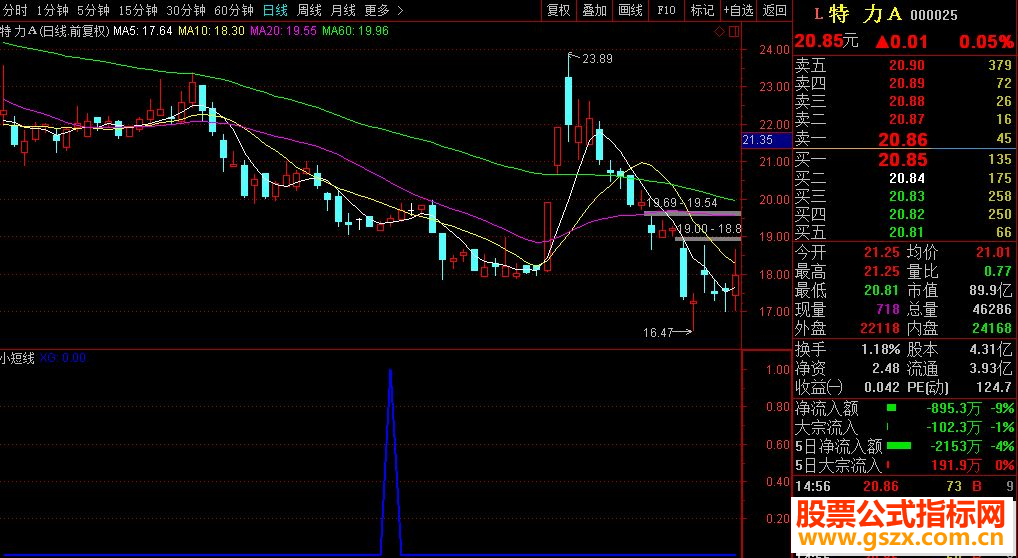The image size is (1018, 558).
Task: Click the current price 20.85元
Action: 826,41
